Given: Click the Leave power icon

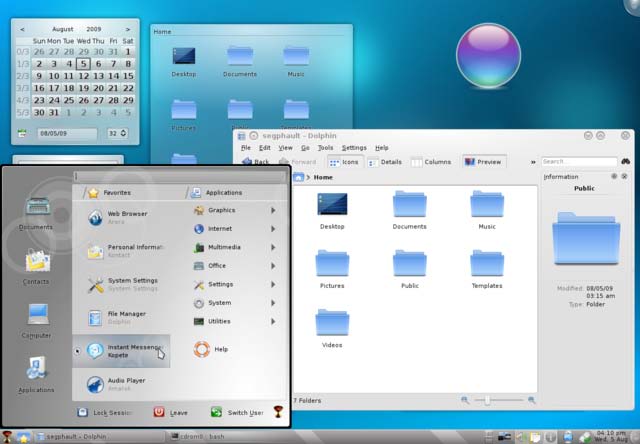Looking at the screenshot, I should [x=159, y=412].
